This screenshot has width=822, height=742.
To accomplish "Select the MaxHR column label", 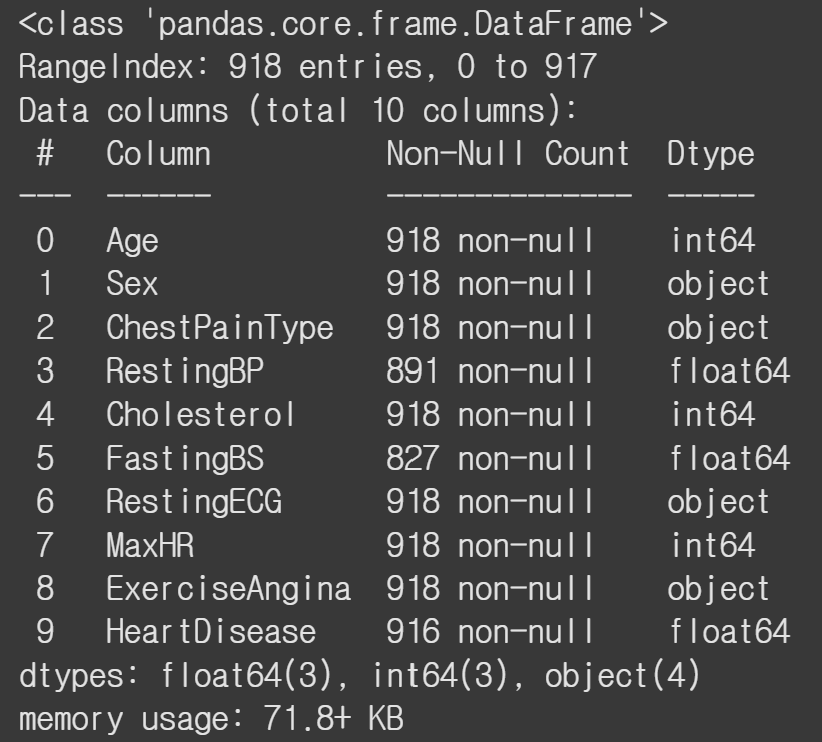I will point(150,545).
